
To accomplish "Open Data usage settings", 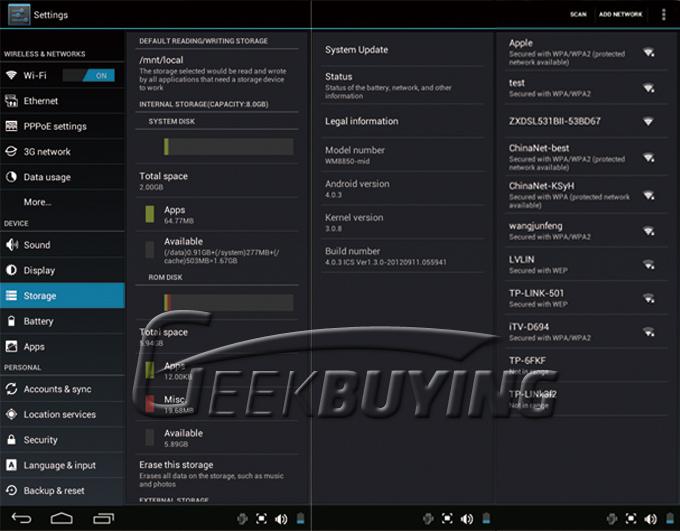I will (62, 177).
